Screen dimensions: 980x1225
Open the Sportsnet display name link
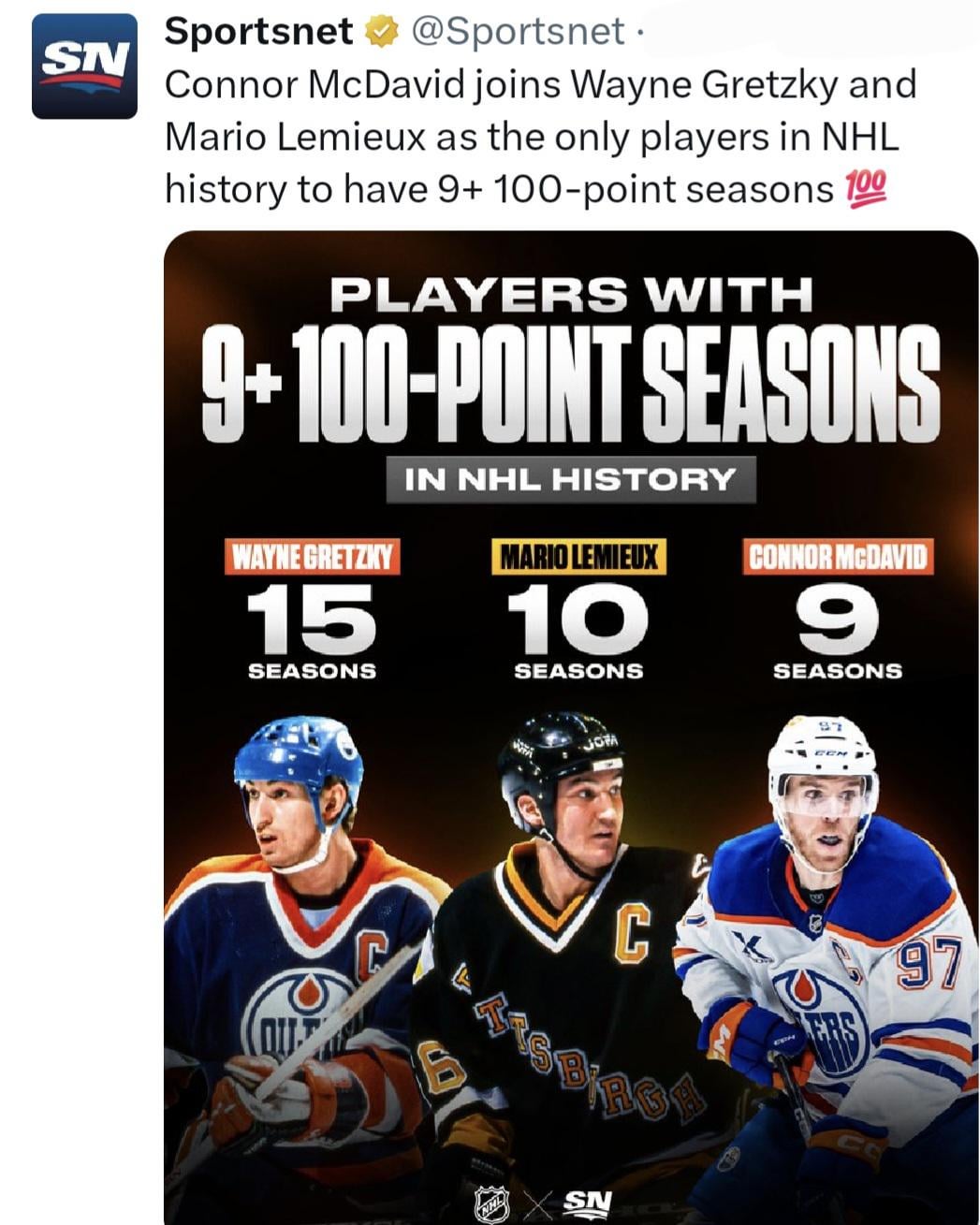(258, 32)
